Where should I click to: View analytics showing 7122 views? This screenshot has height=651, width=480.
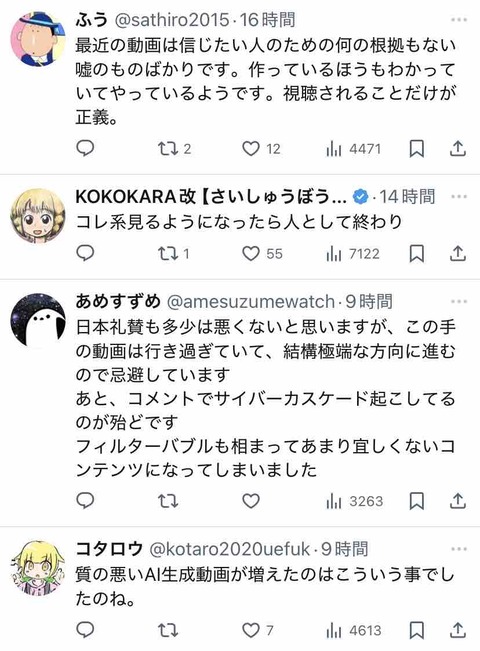(353, 254)
